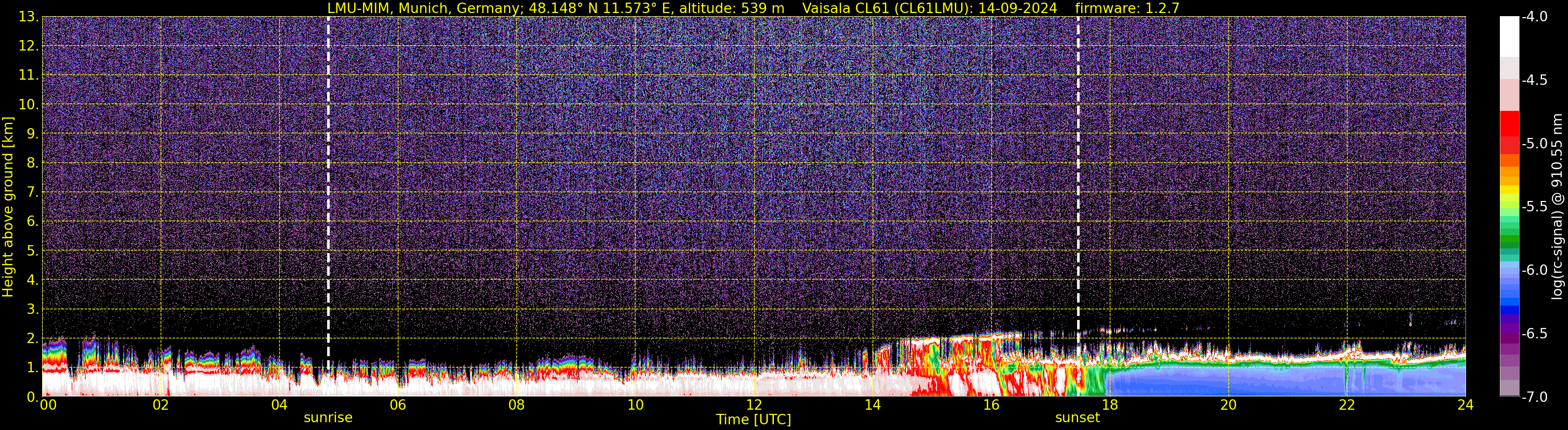Click the '-6.5' colorbar tick label
Image resolution: width=1568 pixels, height=430 pixels.
pyautogui.click(x=1535, y=333)
